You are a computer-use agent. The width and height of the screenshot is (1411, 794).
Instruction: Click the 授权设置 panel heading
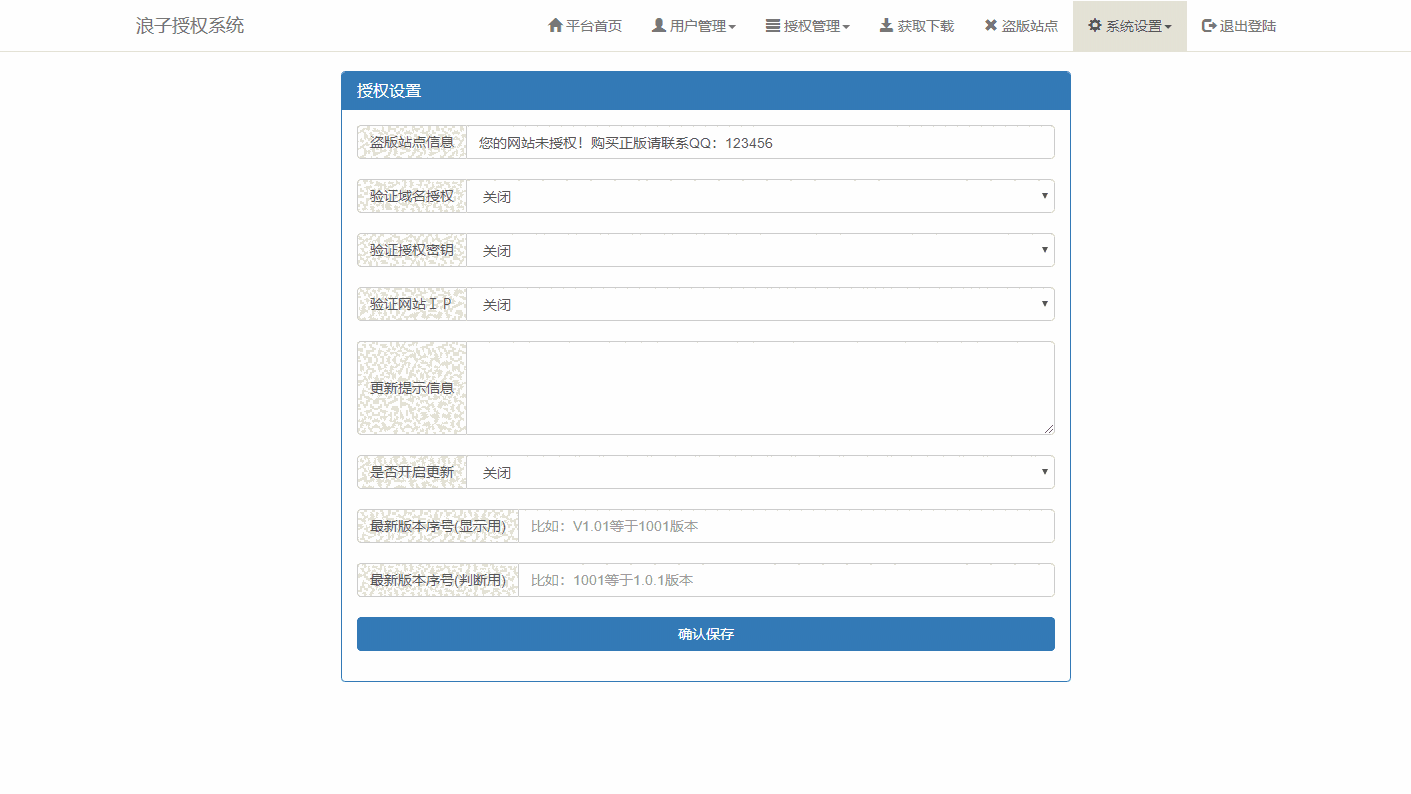pos(706,91)
